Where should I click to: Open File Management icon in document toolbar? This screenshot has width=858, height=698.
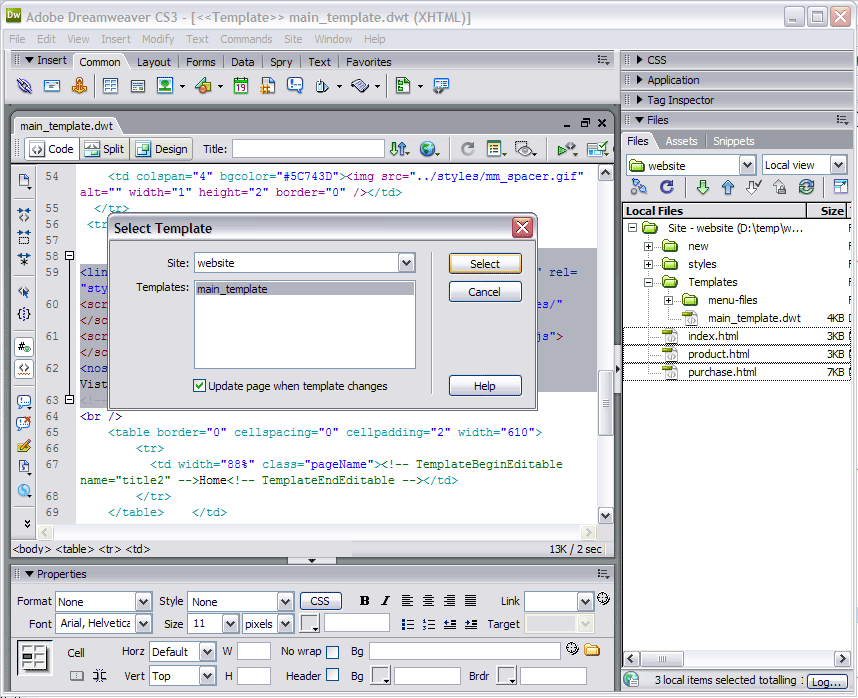tap(399, 149)
